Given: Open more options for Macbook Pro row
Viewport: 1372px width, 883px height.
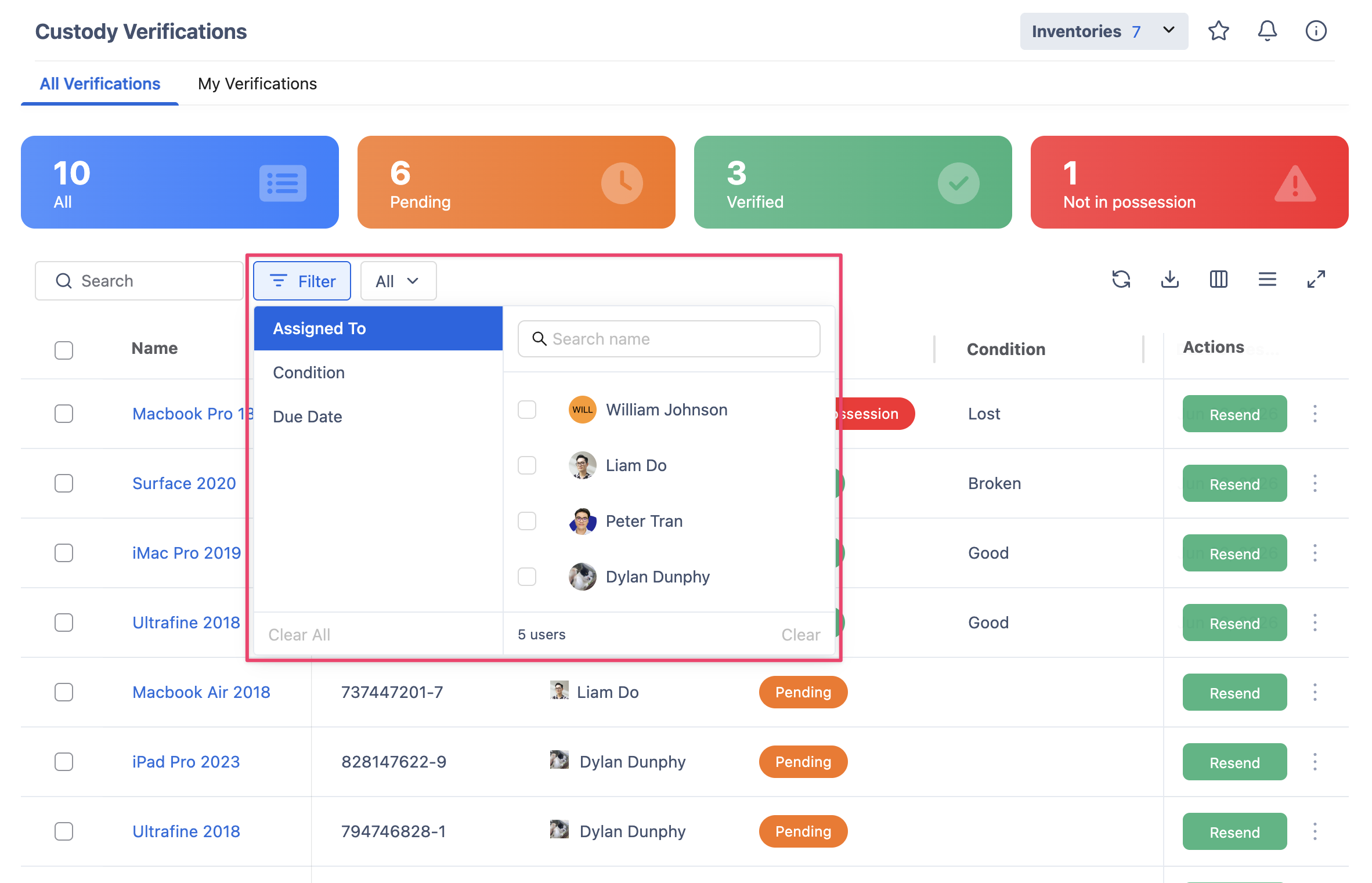Looking at the screenshot, I should click(x=1315, y=414).
